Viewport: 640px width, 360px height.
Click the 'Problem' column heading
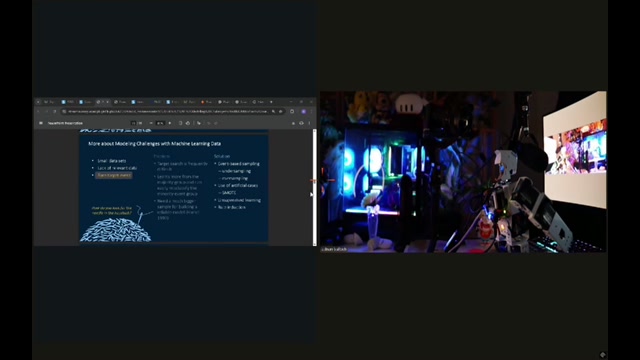[x=162, y=156]
